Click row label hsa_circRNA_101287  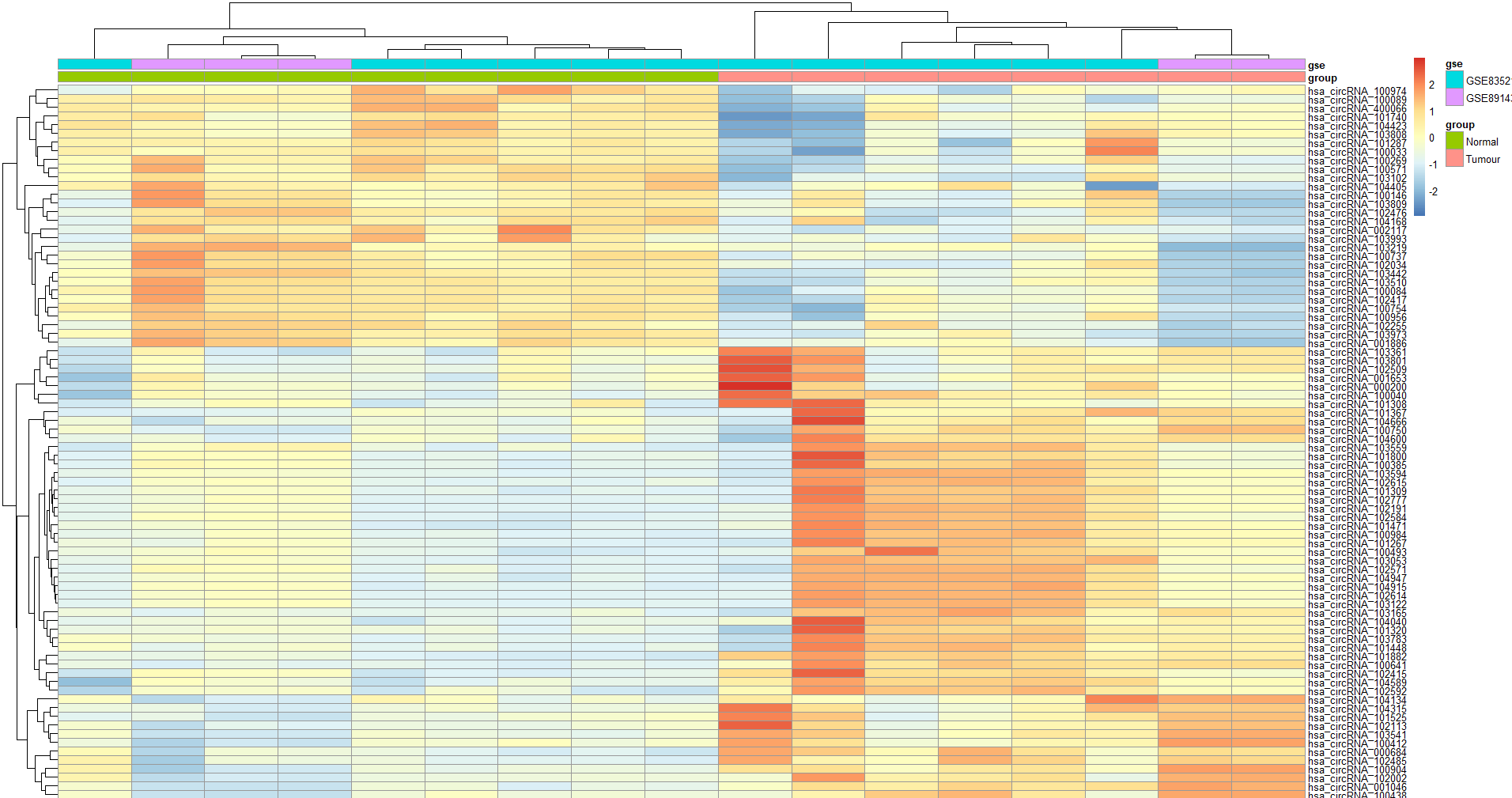click(x=1357, y=144)
